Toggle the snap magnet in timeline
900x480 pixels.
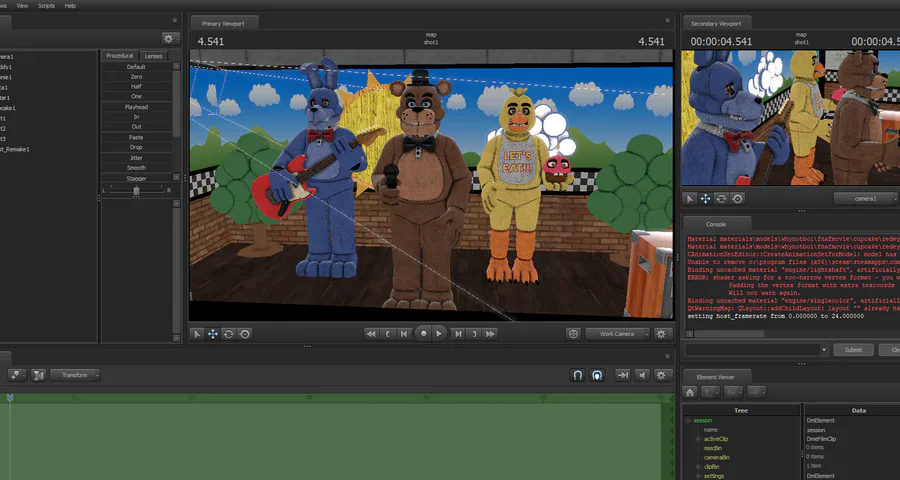tap(578, 375)
